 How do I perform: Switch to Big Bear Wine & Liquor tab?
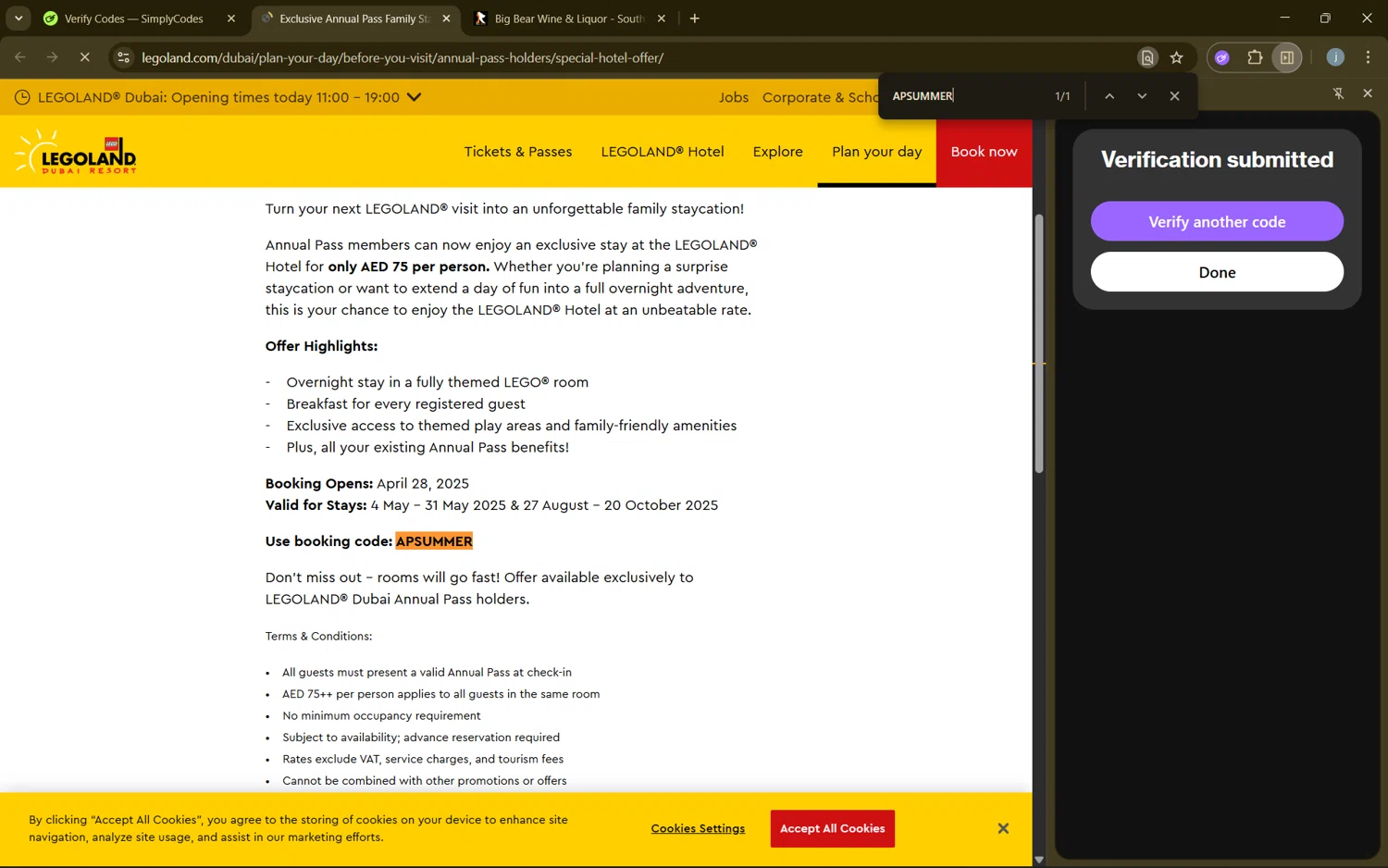tap(569, 19)
